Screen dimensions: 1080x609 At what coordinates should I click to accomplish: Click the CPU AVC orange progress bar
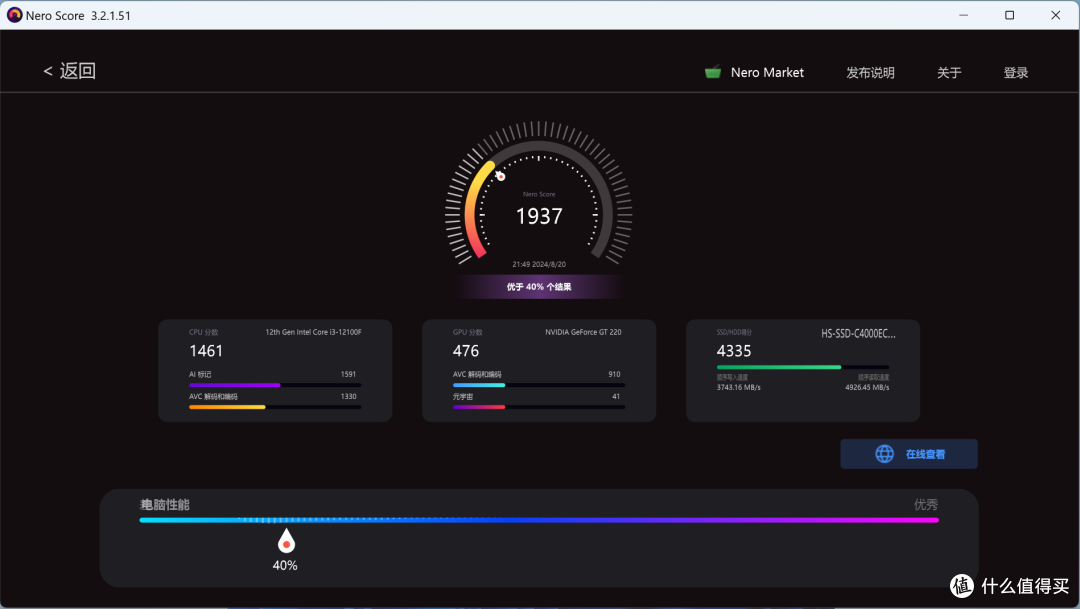coord(275,407)
